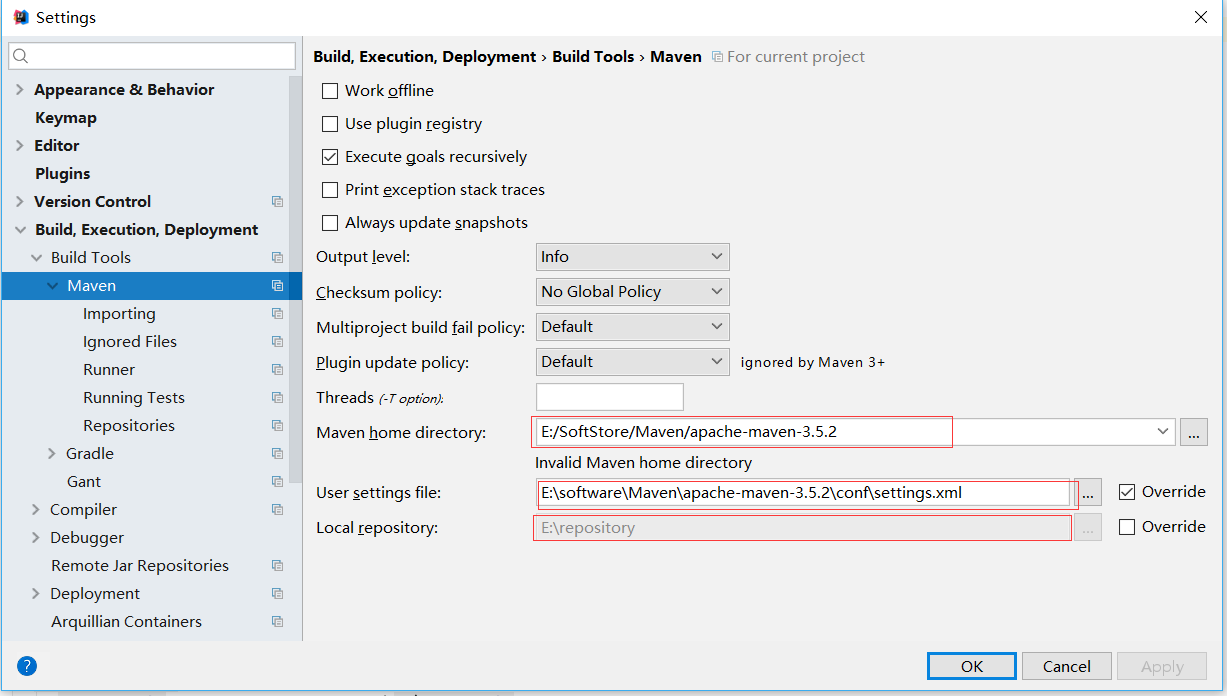
Task: Open the Multiproject build fail policy dropdown
Action: 633,327
